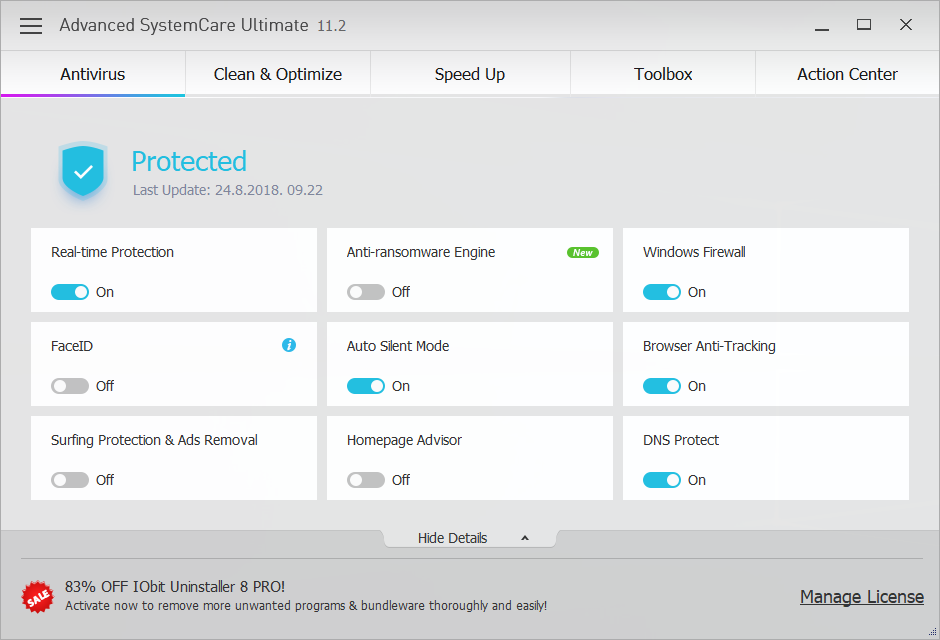This screenshot has width=940, height=640.
Task: Turn on Homepage Advisor toggle
Action: pyautogui.click(x=366, y=480)
